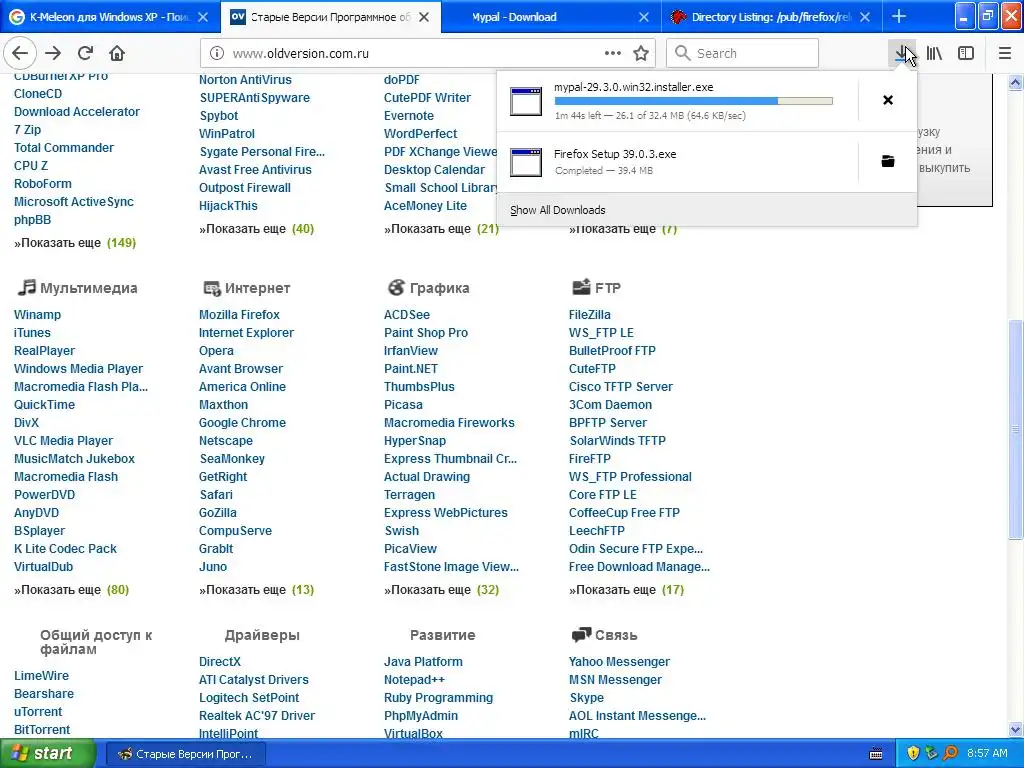
Task: Click the mypal-29.3.0.win32.installer.exe entry
Action: coord(677,101)
